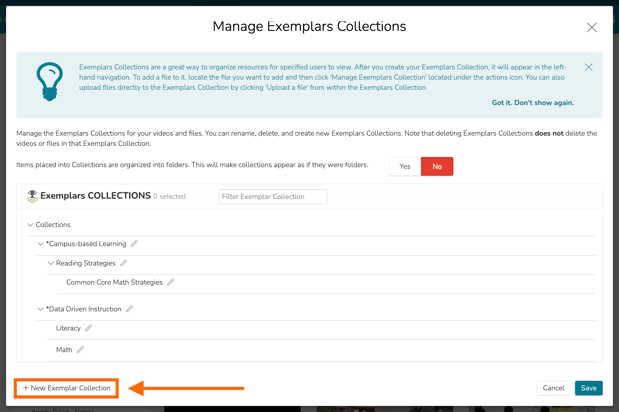Collapse the Campus-based Learning folder
Image resolution: width=619 pixels, height=412 pixels.
(x=40, y=244)
